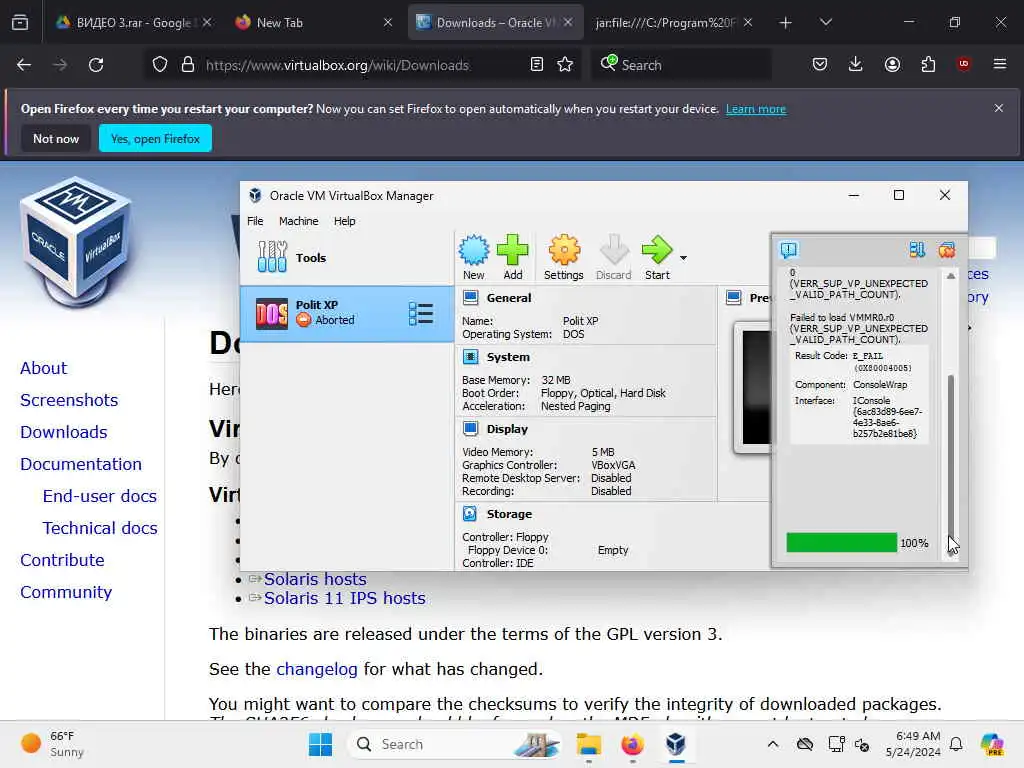The image size is (1024, 768).
Task: Open the Tools entry icon
Action: (272, 257)
